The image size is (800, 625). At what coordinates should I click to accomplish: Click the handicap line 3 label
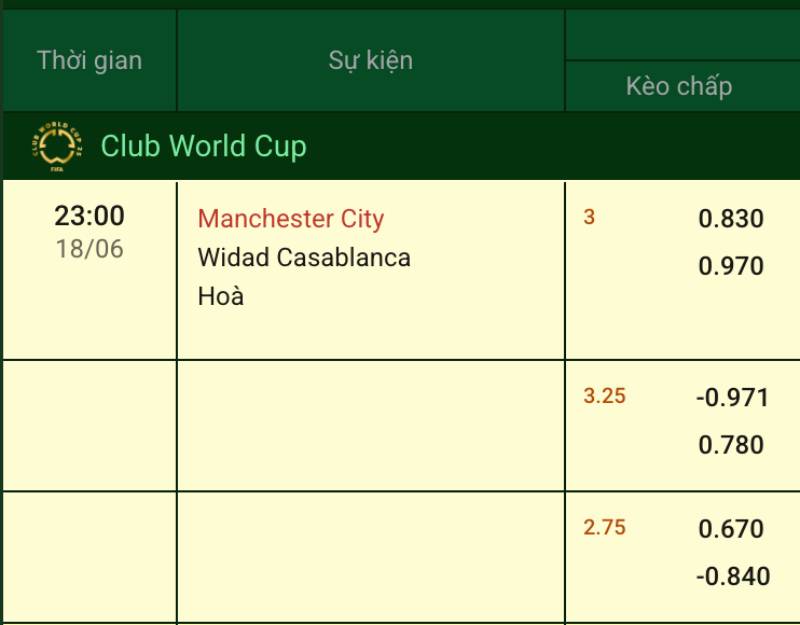tap(589, 217)
